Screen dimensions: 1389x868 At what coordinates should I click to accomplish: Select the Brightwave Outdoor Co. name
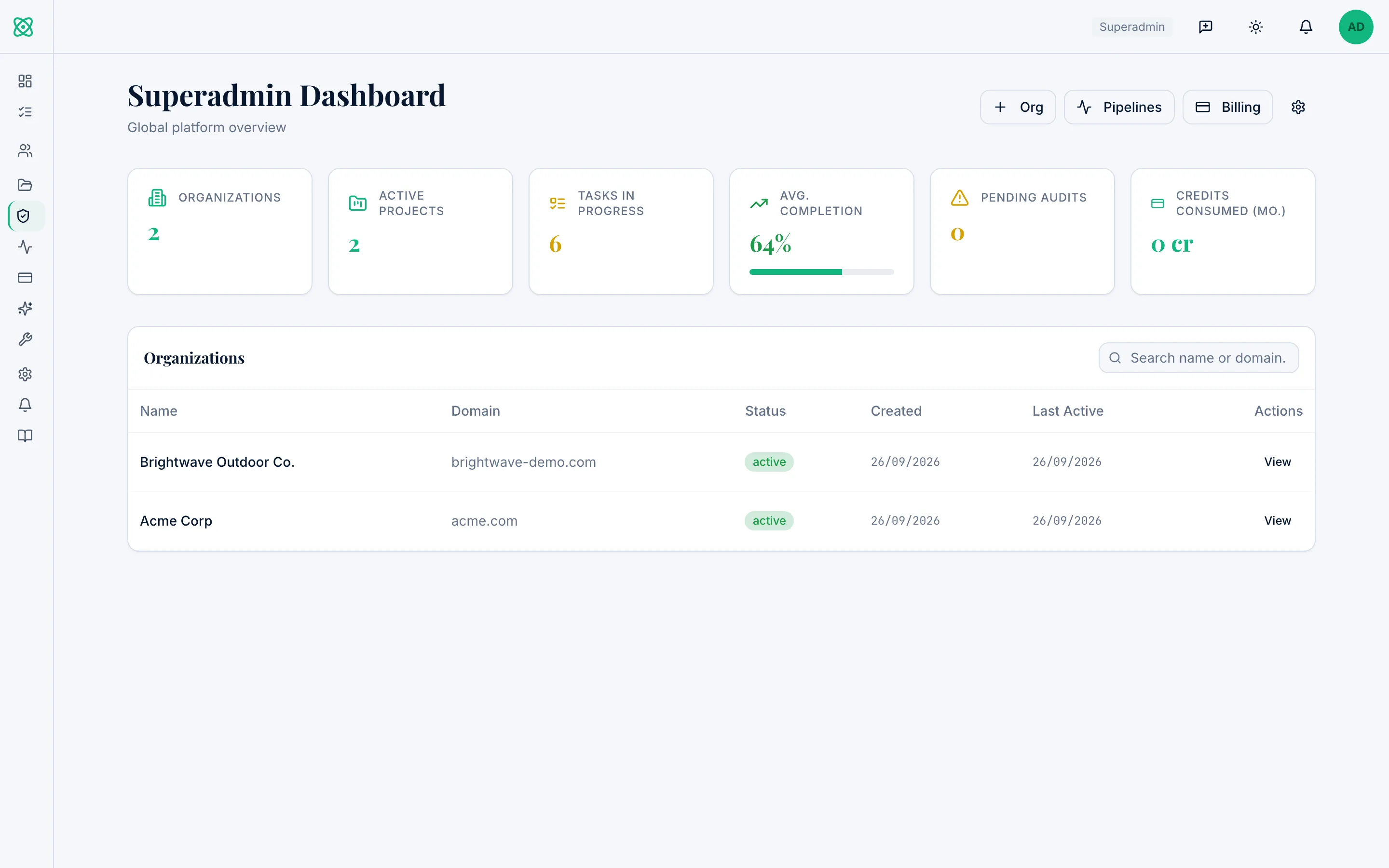point(217,462)
